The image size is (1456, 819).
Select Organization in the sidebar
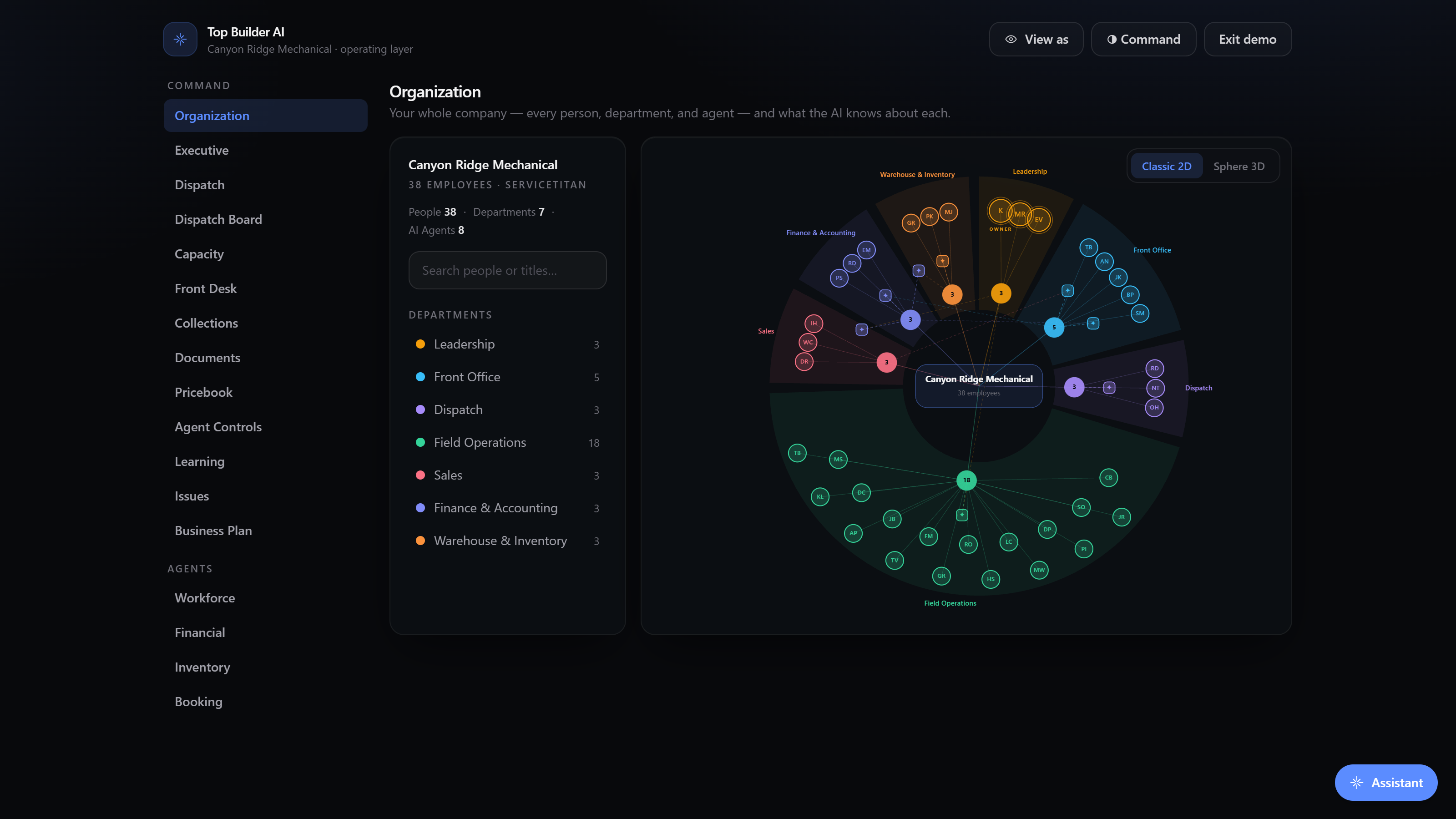pos(265,115)
